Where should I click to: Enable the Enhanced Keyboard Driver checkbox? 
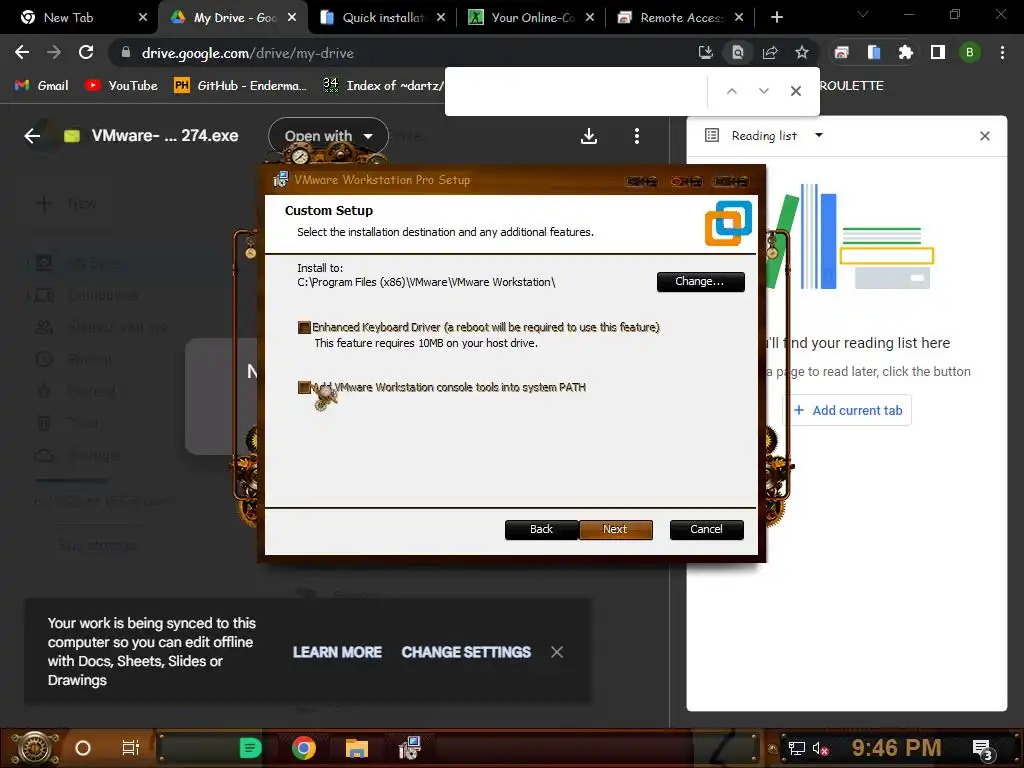point(304,327)
